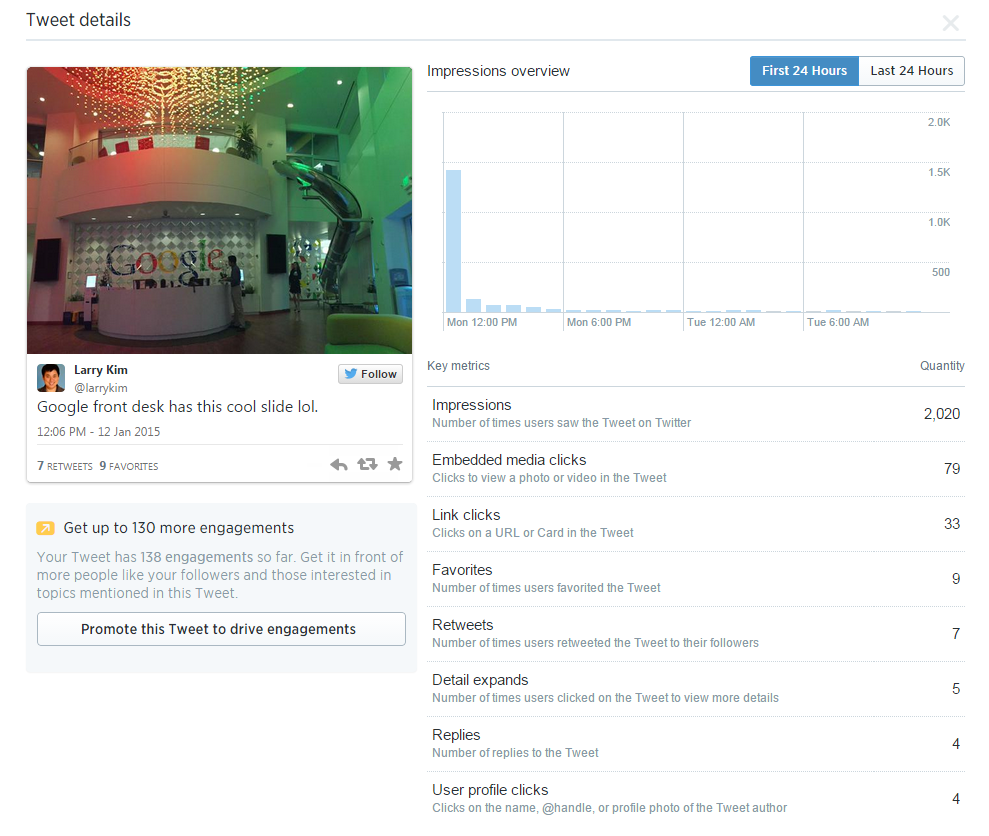Click the 2.0K chart scale label
Screen dimensions: 989x836
[x=939, y=122]
